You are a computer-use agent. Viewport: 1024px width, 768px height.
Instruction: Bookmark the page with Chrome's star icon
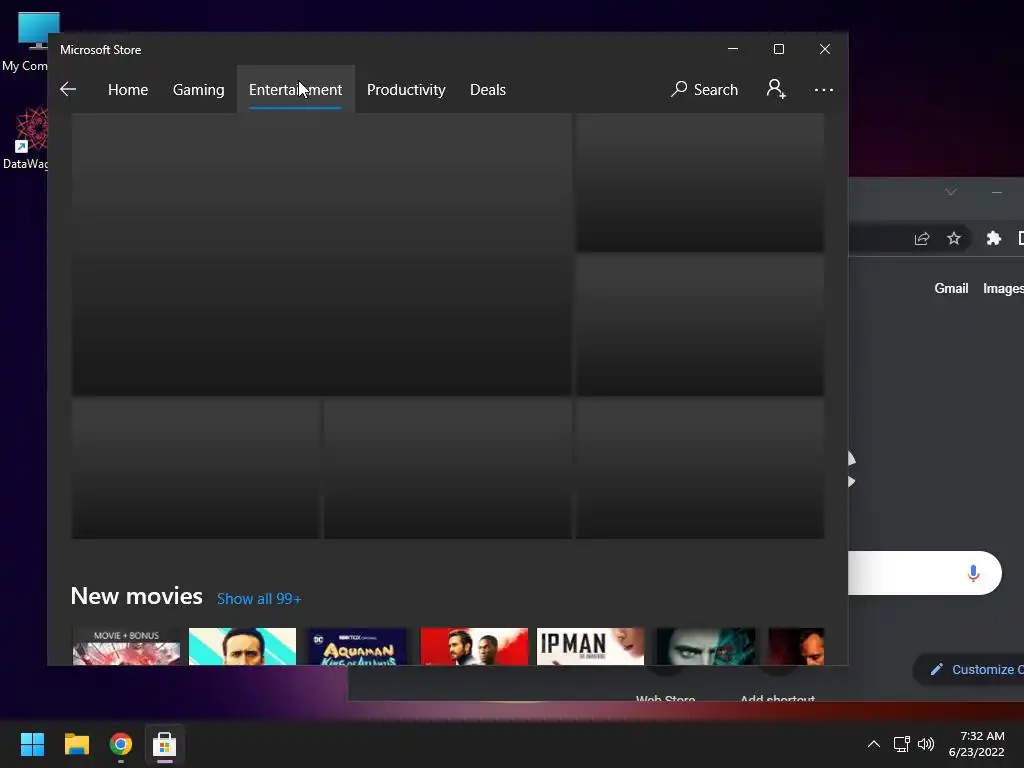coord(953,238)
